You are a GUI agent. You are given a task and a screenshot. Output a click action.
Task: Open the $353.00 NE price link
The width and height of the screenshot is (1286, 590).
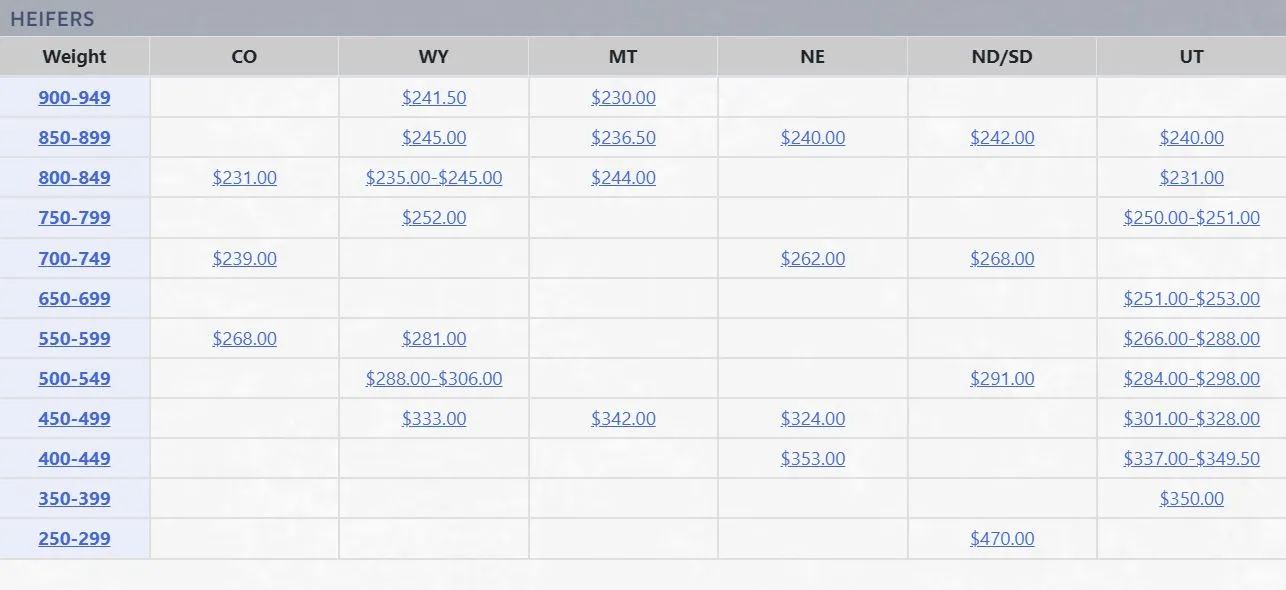[812, 459]
